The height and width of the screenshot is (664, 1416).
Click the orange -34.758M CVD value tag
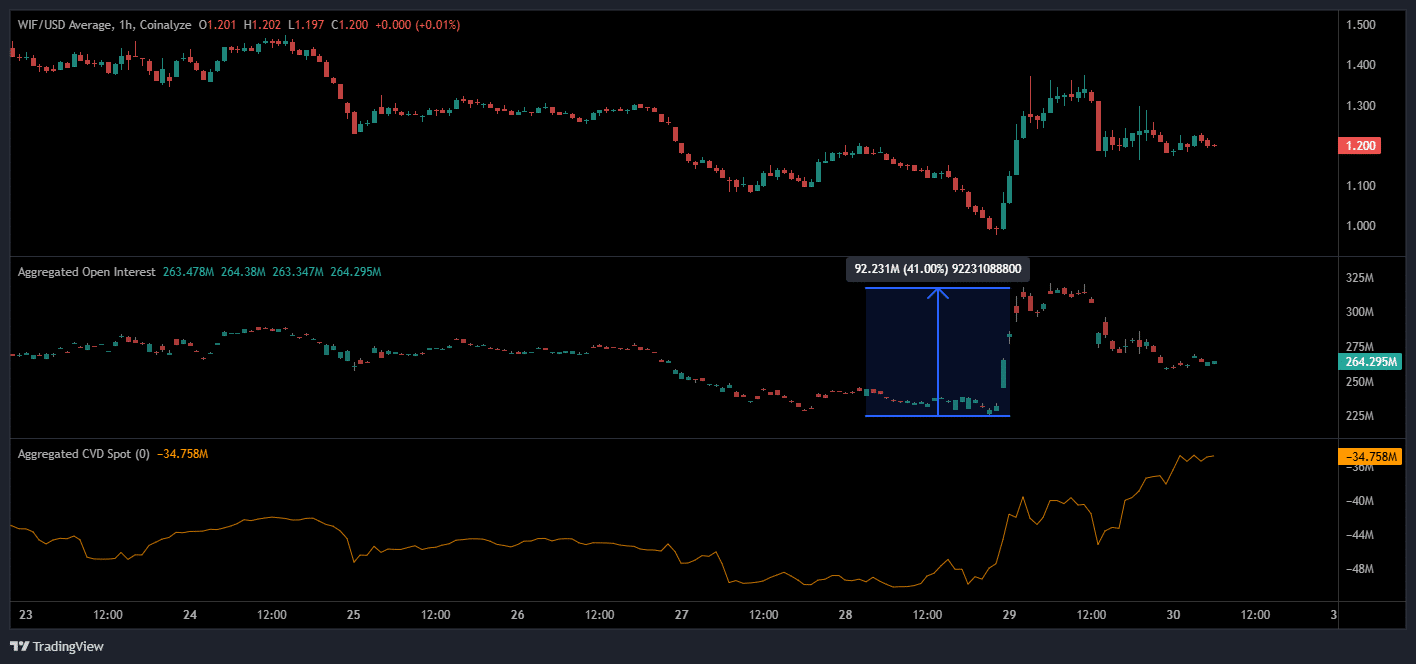point(1369,457)
